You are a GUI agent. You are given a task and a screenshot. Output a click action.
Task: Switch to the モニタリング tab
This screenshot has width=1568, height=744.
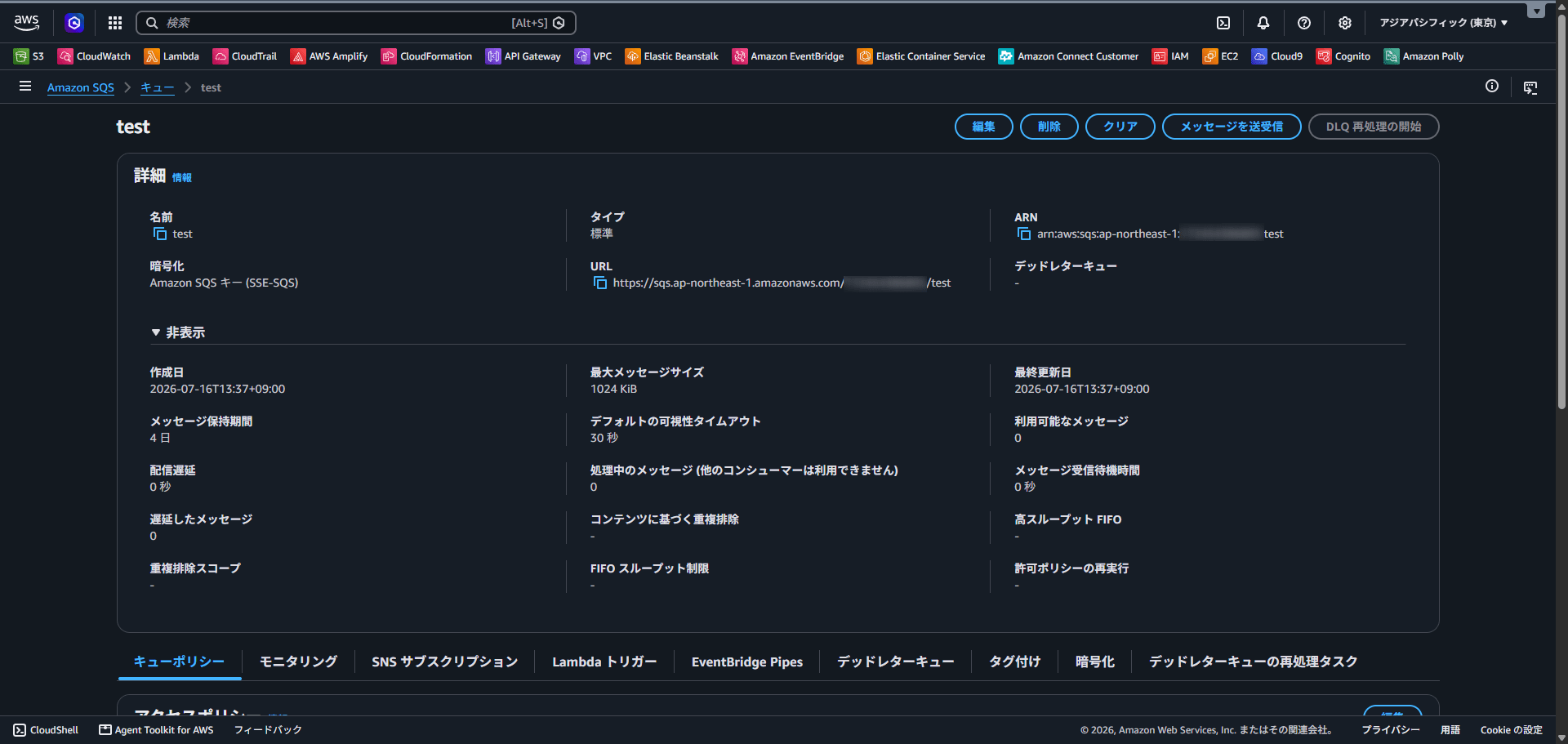pos(298,662)
